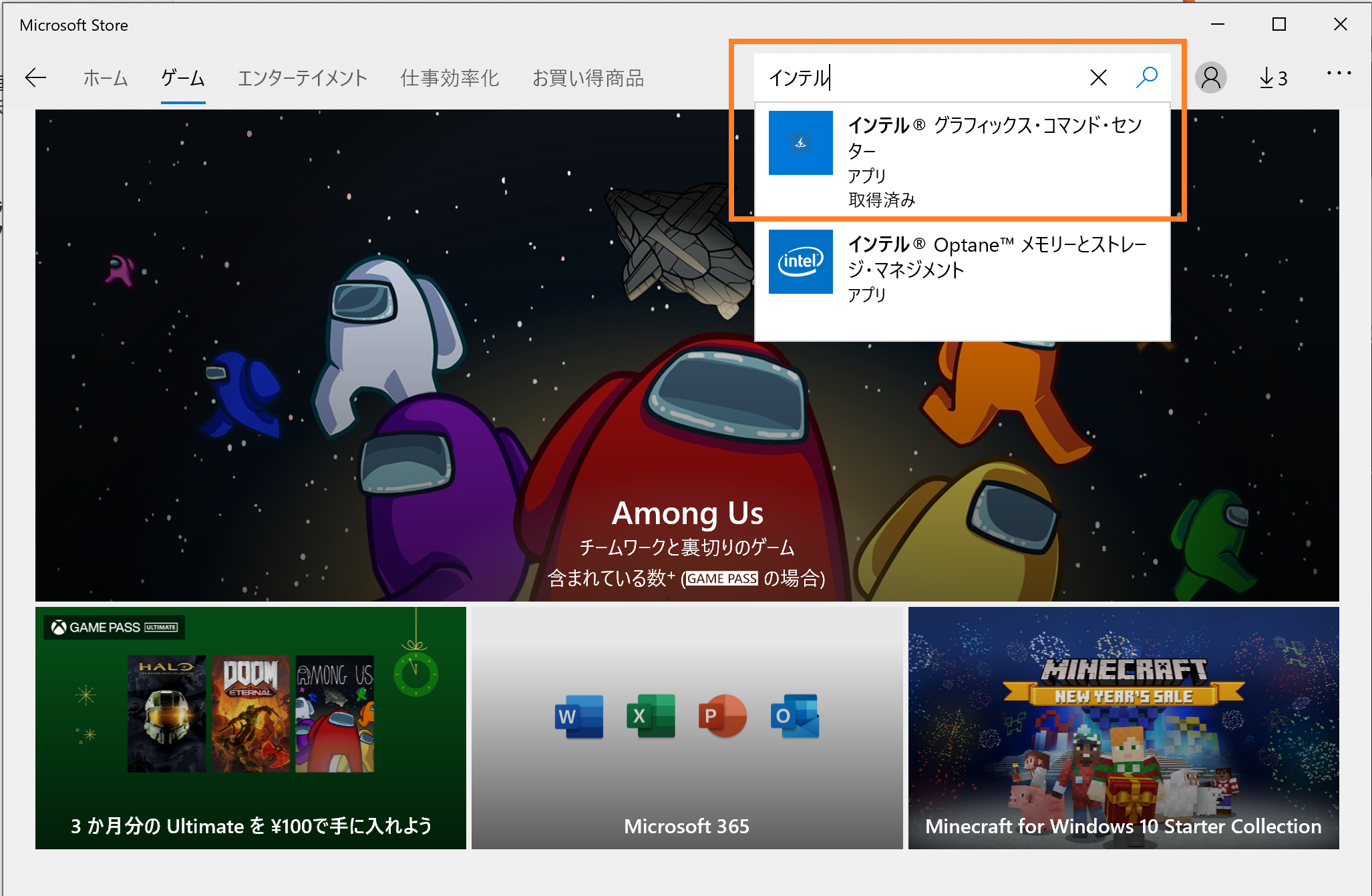Open the お買い得商品 tab
The image size is (1372, 896).
tap(588, 78)
